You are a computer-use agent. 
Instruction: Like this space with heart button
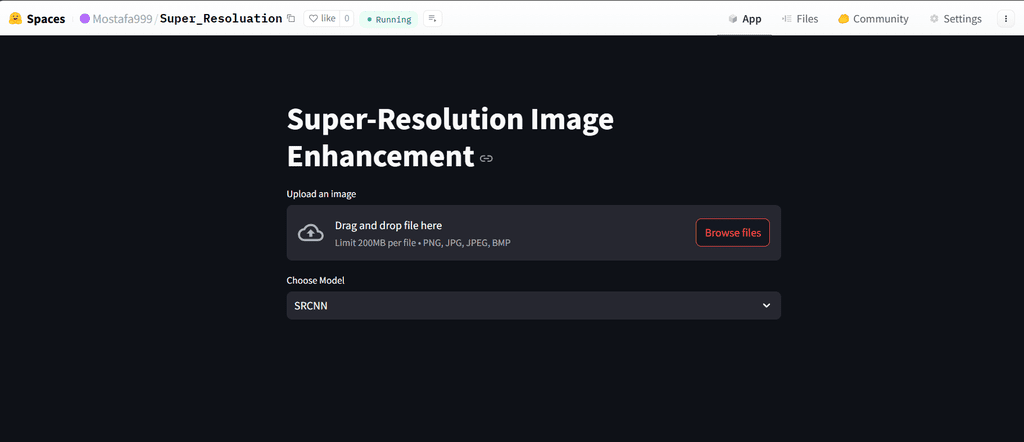click(x=321, y=19)
